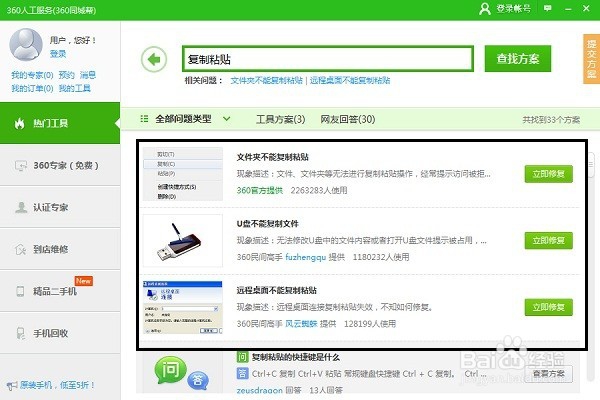This screenshot has width=600, height=400.
Task: Click the 手机回收 sidebar icon
Action: [x=21, y=333]
